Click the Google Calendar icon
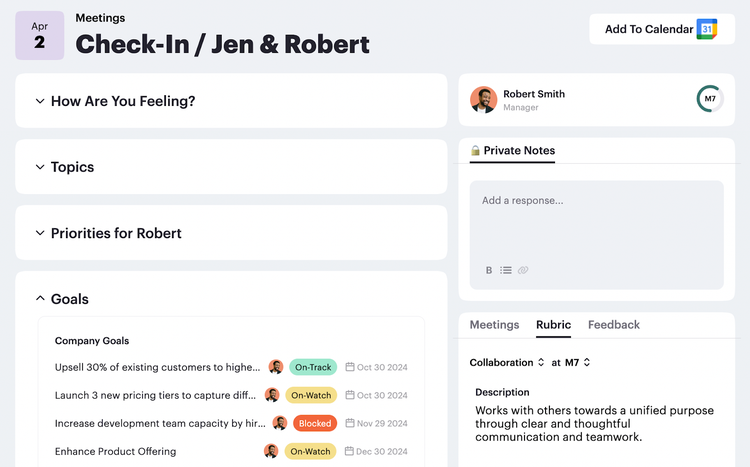The image size is (750, 467). coord(707,29)
